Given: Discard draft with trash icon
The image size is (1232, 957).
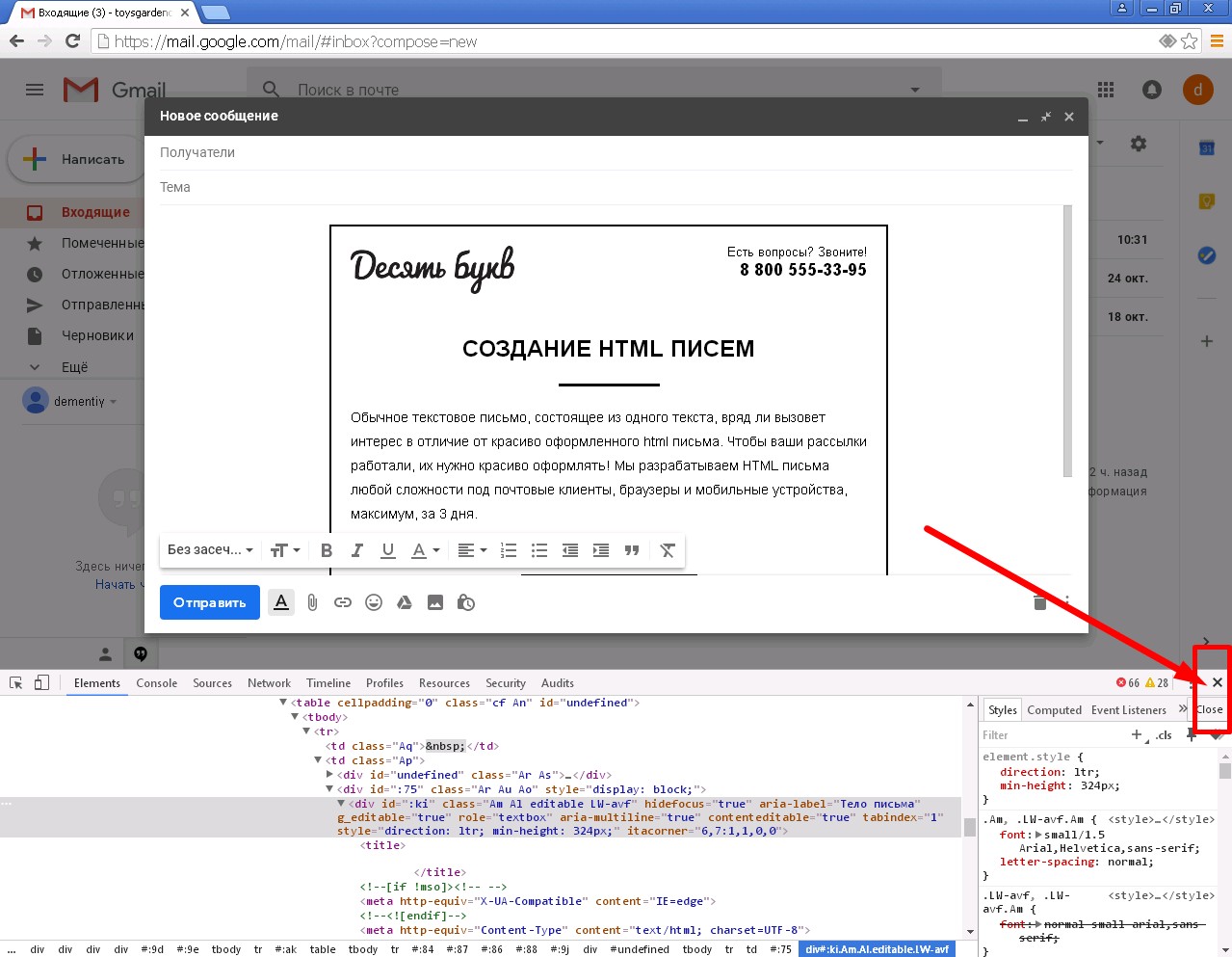Looking at the screenshot, I should [1039, 602].
